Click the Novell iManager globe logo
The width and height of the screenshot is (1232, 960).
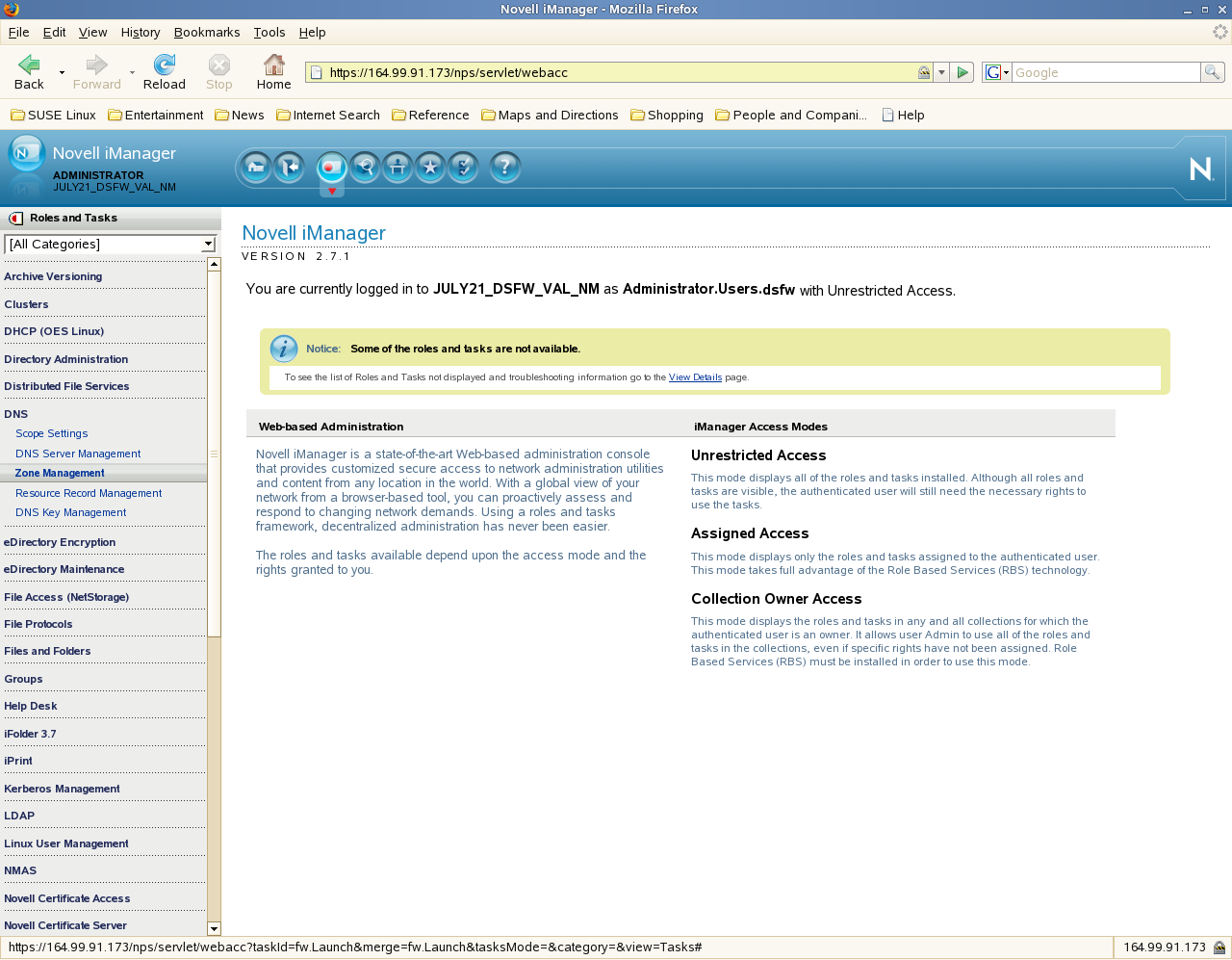coord(26,154)
